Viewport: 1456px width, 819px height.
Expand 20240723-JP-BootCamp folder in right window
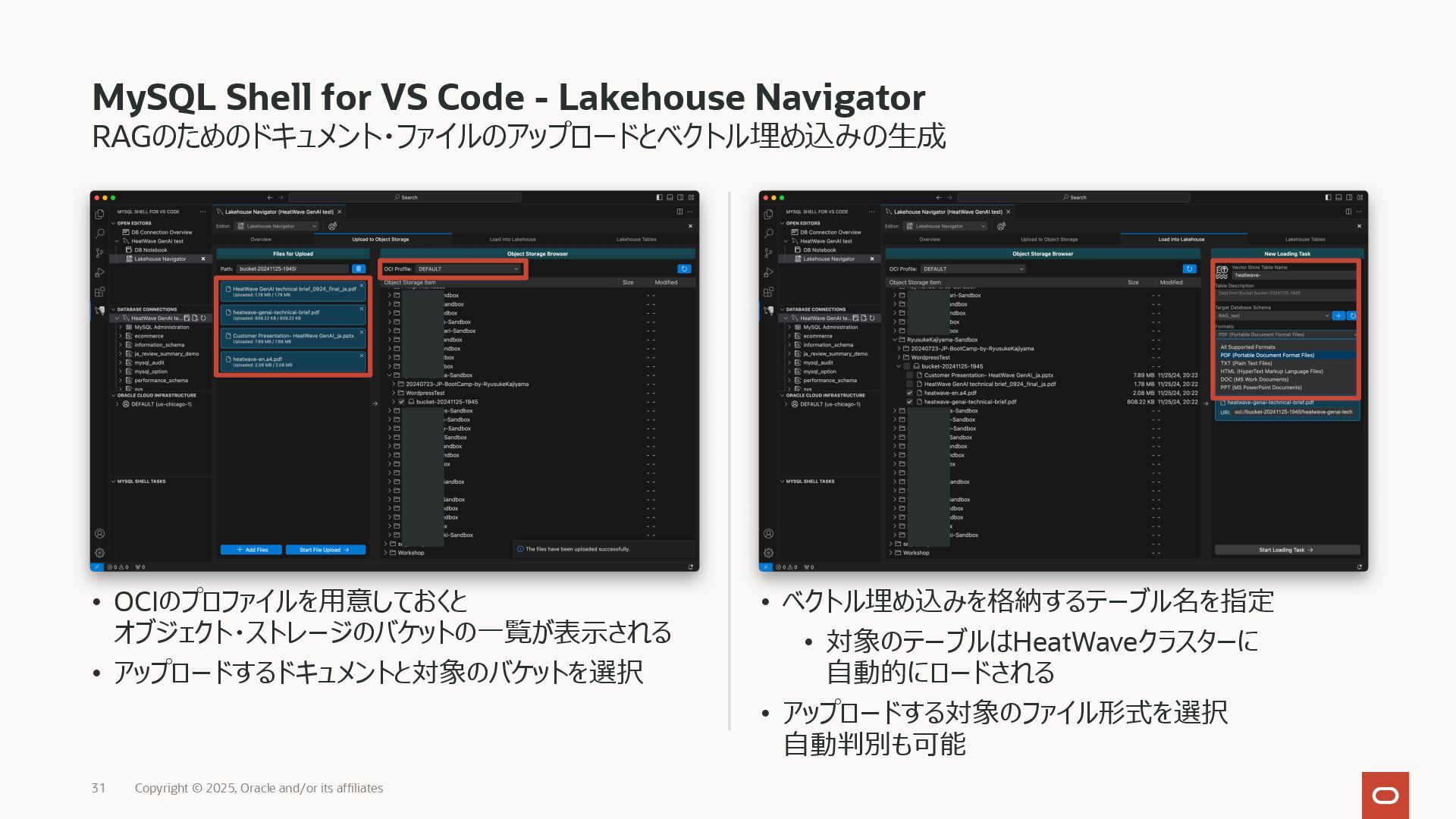899,349
